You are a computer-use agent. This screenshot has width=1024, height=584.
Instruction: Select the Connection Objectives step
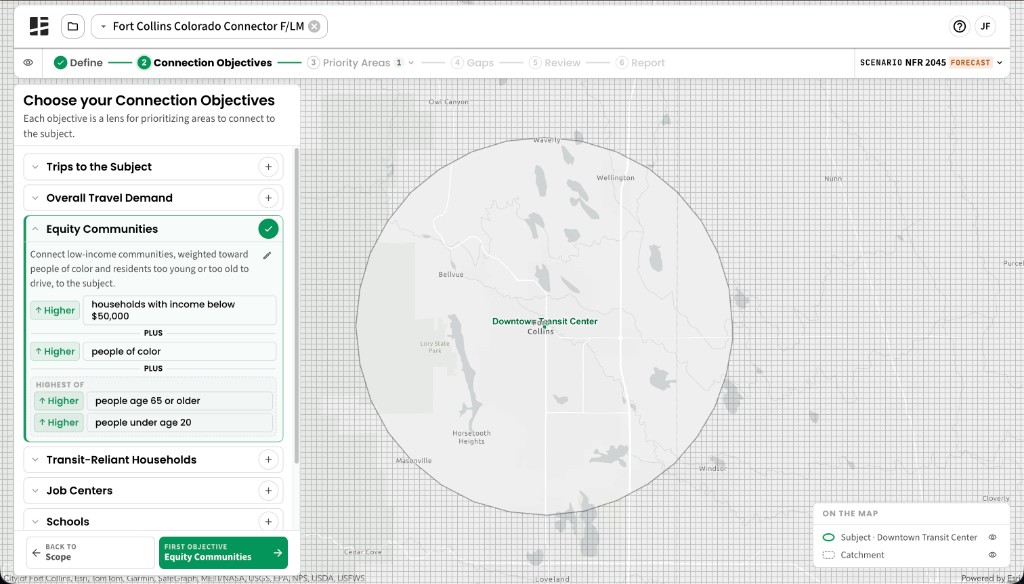pos(204,63)
